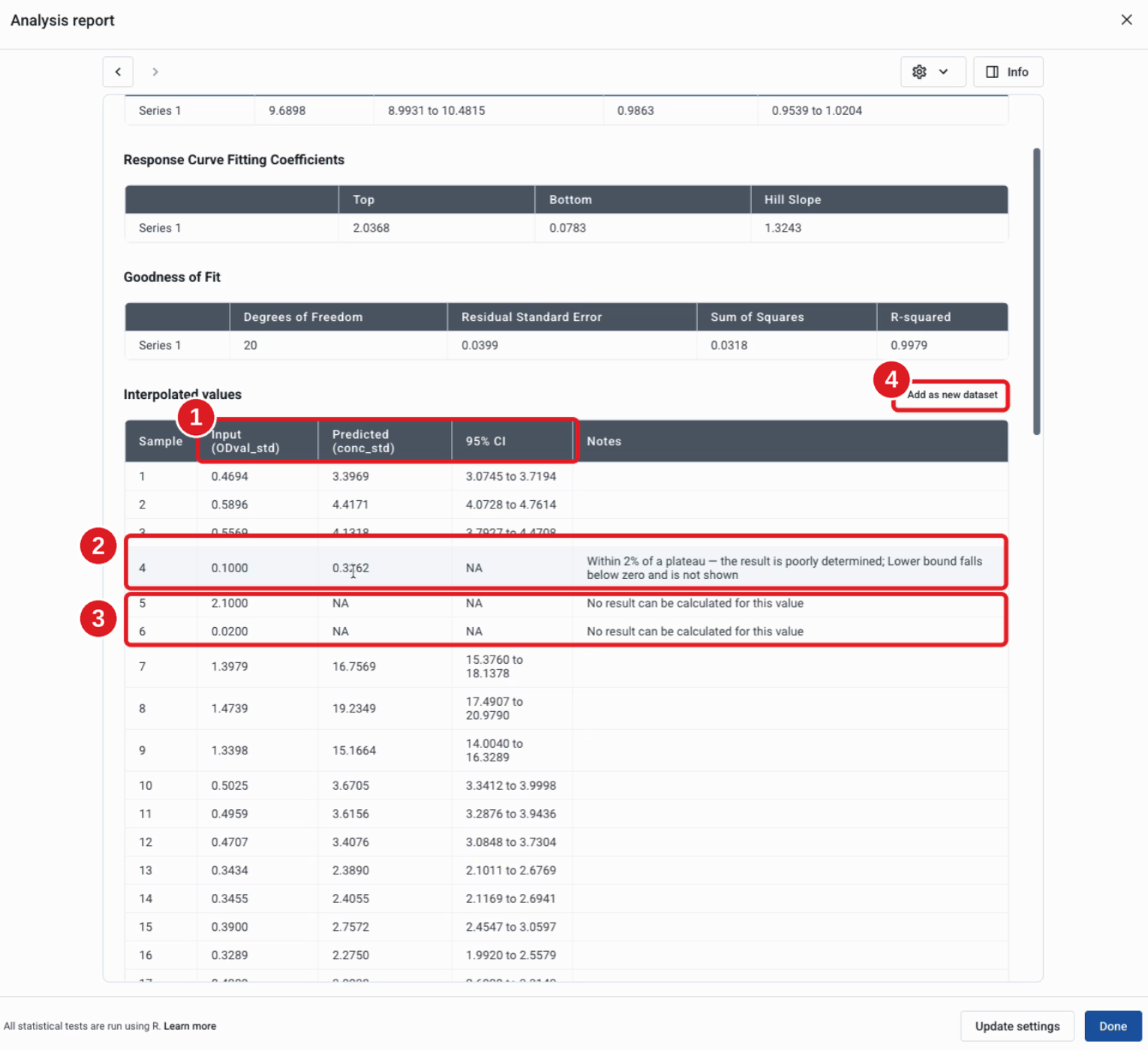Click sample 5 row with 2.1000 input
This screenshot has width=1148, height=1050.
(566, 603)
